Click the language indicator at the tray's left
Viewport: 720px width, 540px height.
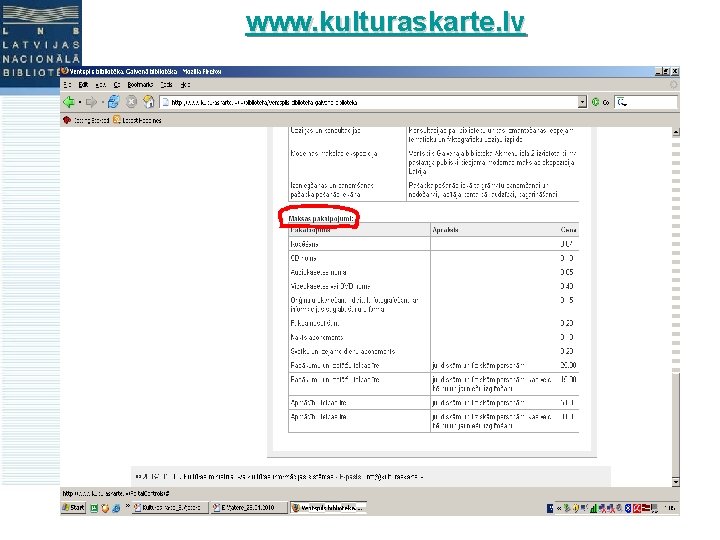tap(550, 508)
